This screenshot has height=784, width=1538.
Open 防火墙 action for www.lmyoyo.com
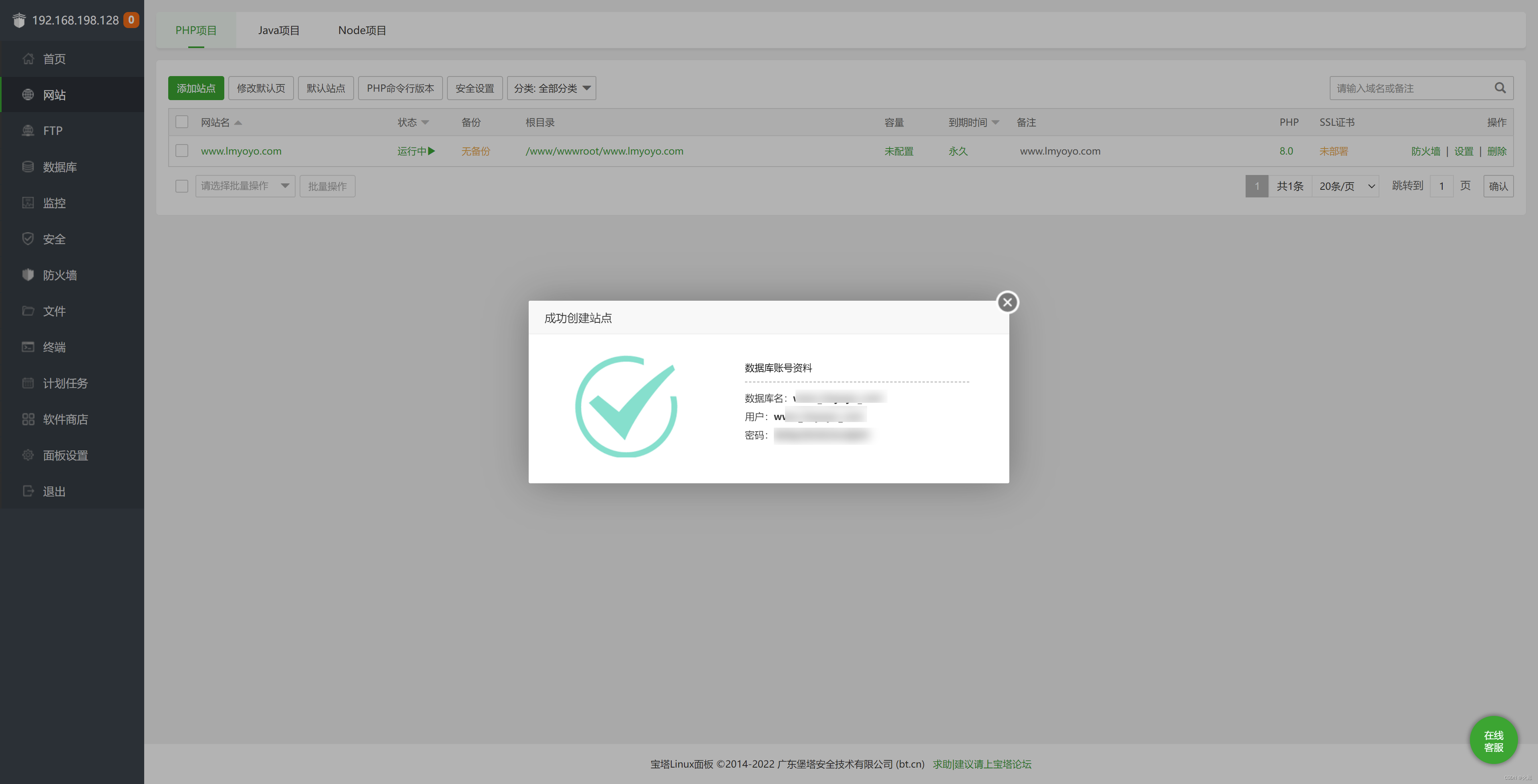[1426, 151]
